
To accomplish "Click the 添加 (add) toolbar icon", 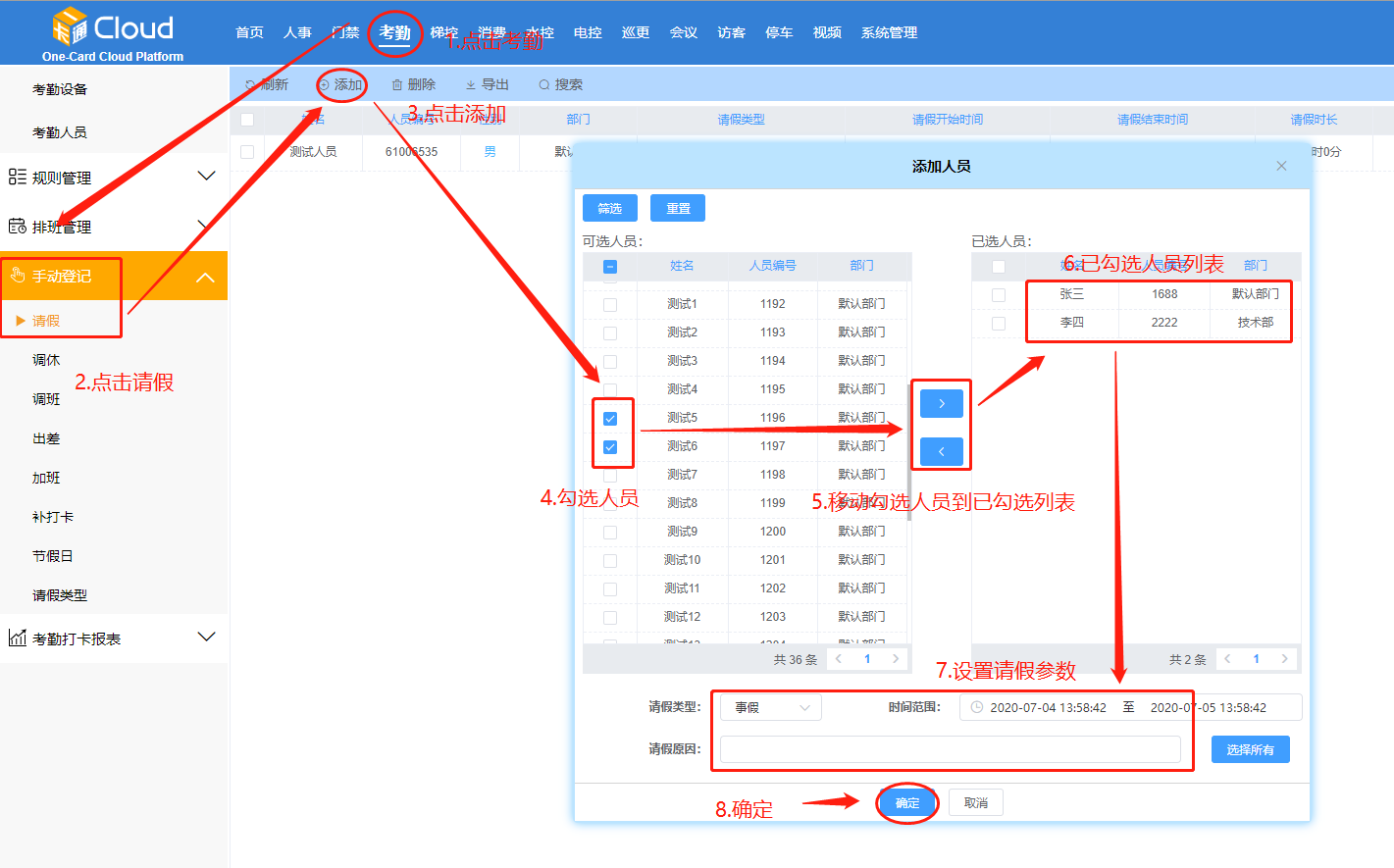I will pos(325,83).
